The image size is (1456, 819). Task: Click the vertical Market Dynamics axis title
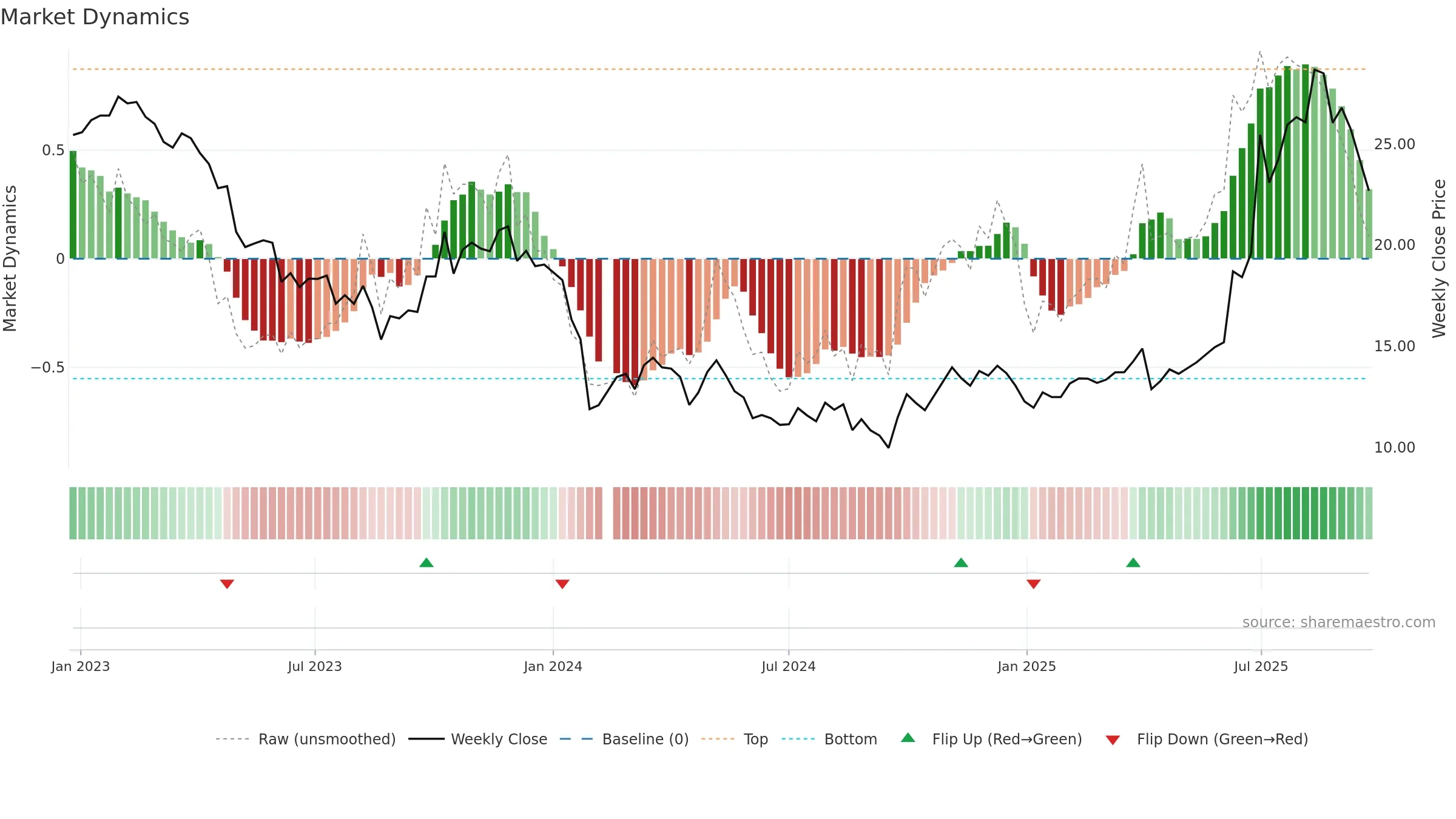click(x=10, y=258)
